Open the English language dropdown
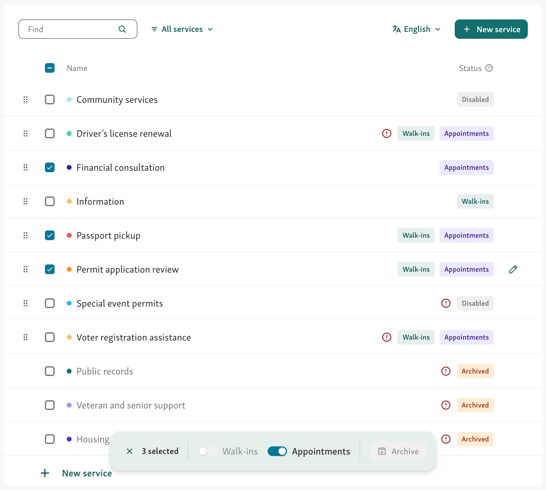The image size is (546, 490). (416, 29)
